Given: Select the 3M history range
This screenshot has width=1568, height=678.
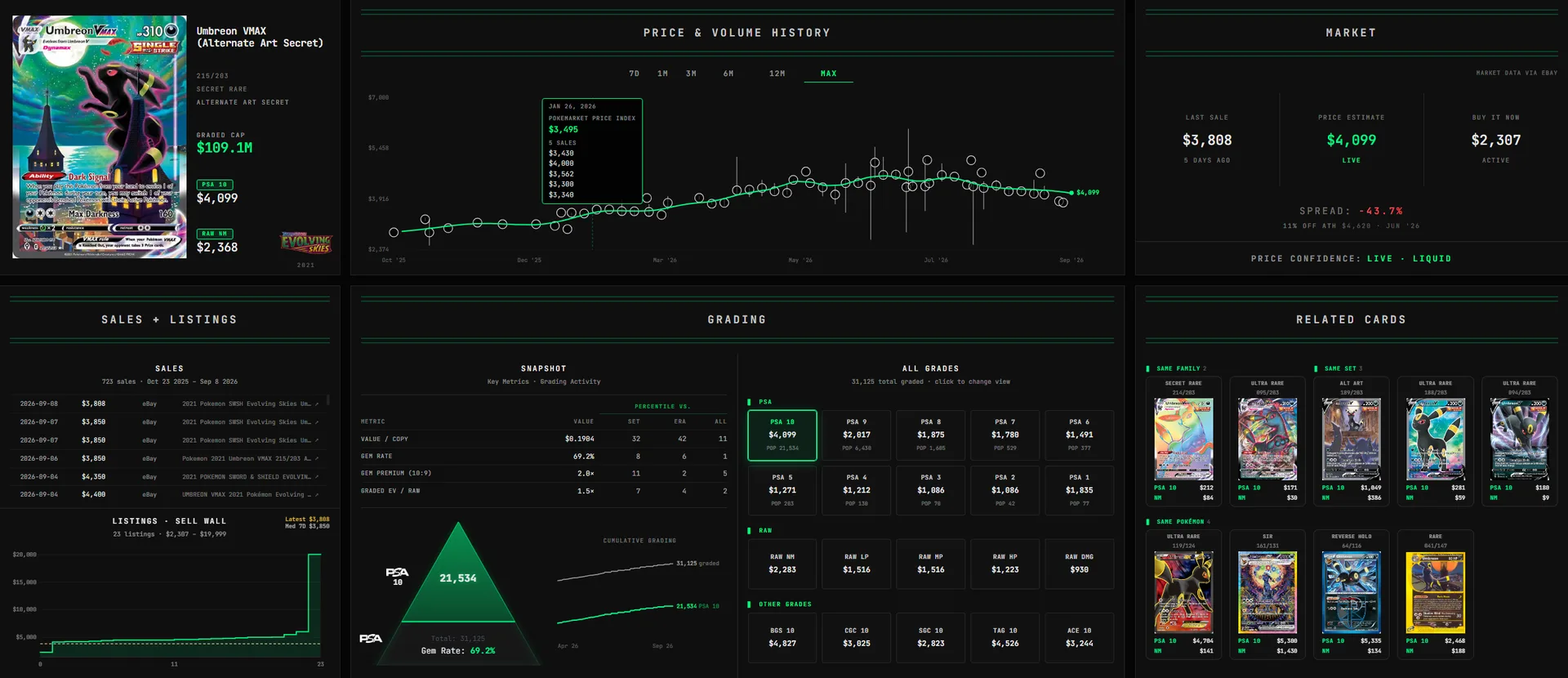Looking at the screenshot, I should point(691,74).
